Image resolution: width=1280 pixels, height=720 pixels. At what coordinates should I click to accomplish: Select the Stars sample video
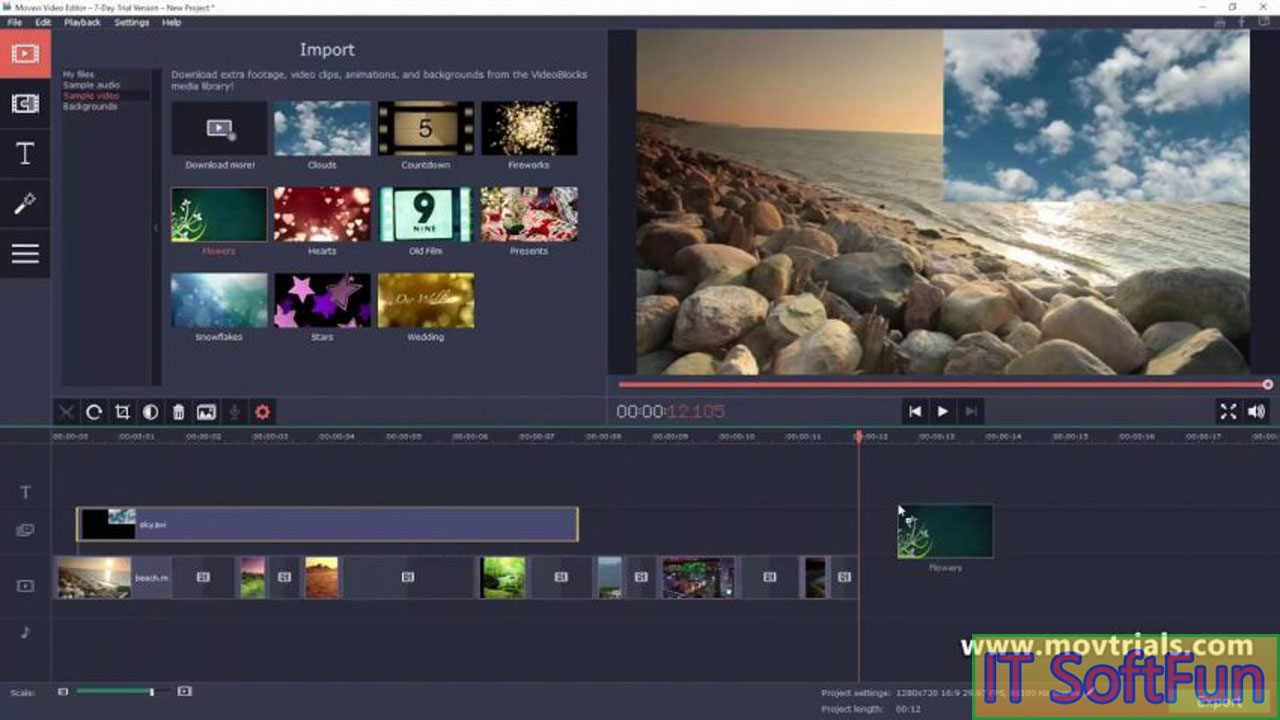click(322, 300)
